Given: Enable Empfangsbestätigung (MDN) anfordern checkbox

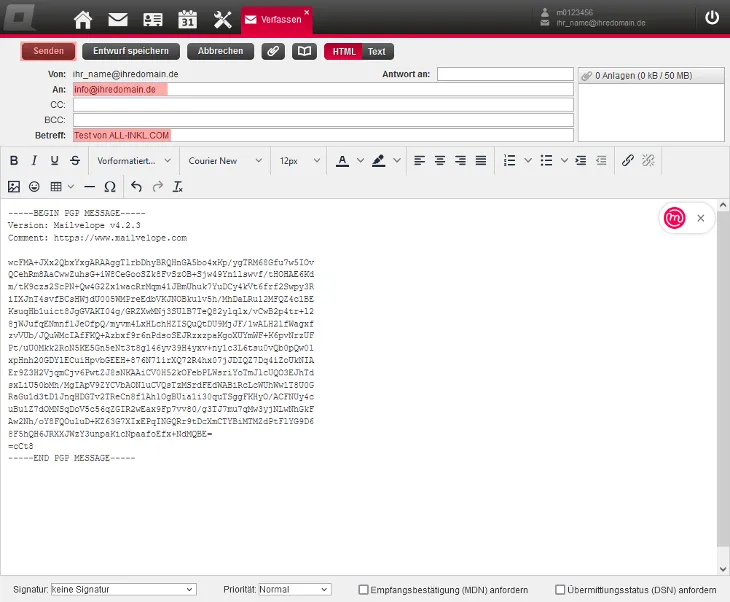Looking at the screenshot, I should click(x=363, y=590).
